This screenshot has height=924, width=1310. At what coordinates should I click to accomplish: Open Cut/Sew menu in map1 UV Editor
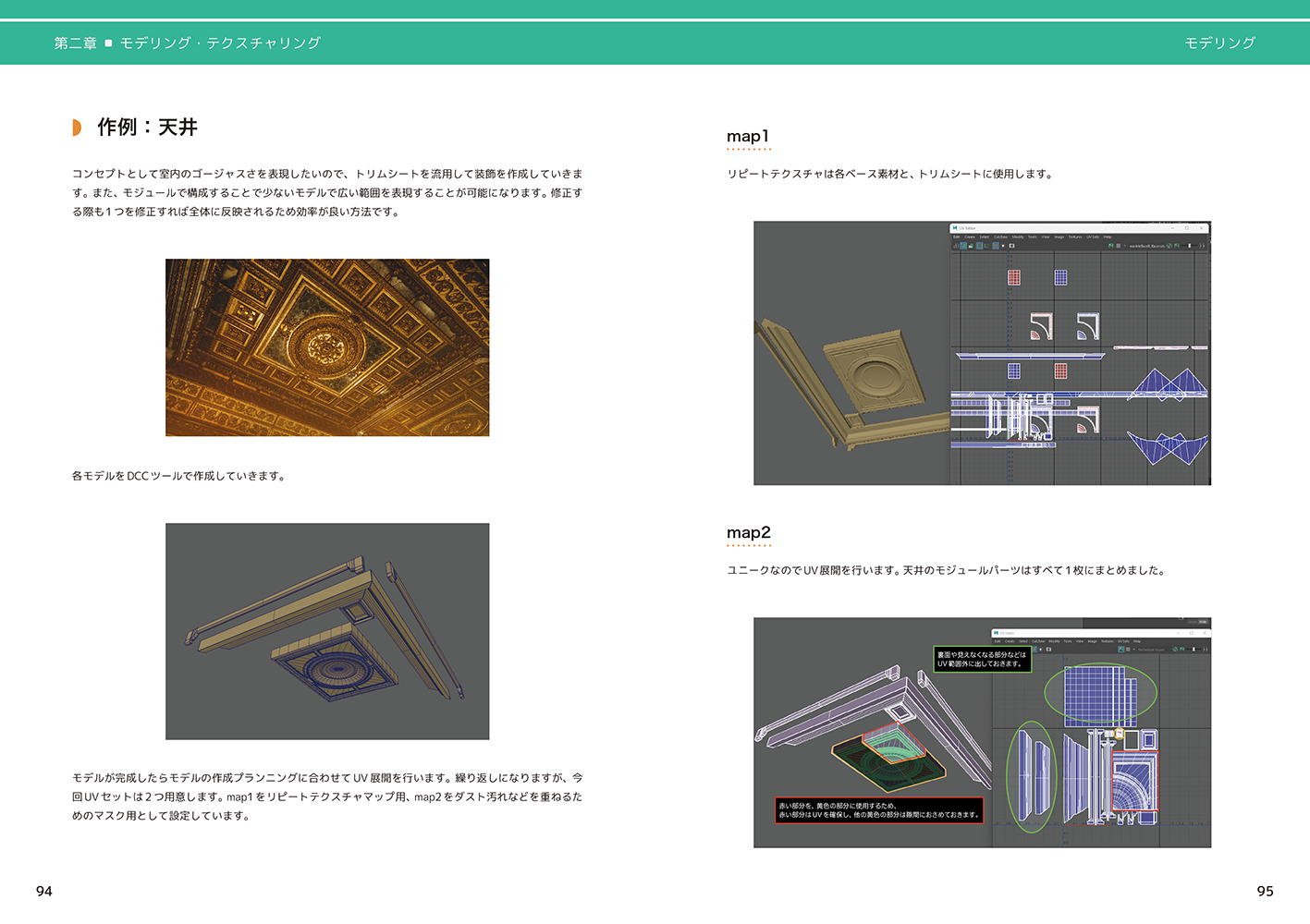[1000, 237]
